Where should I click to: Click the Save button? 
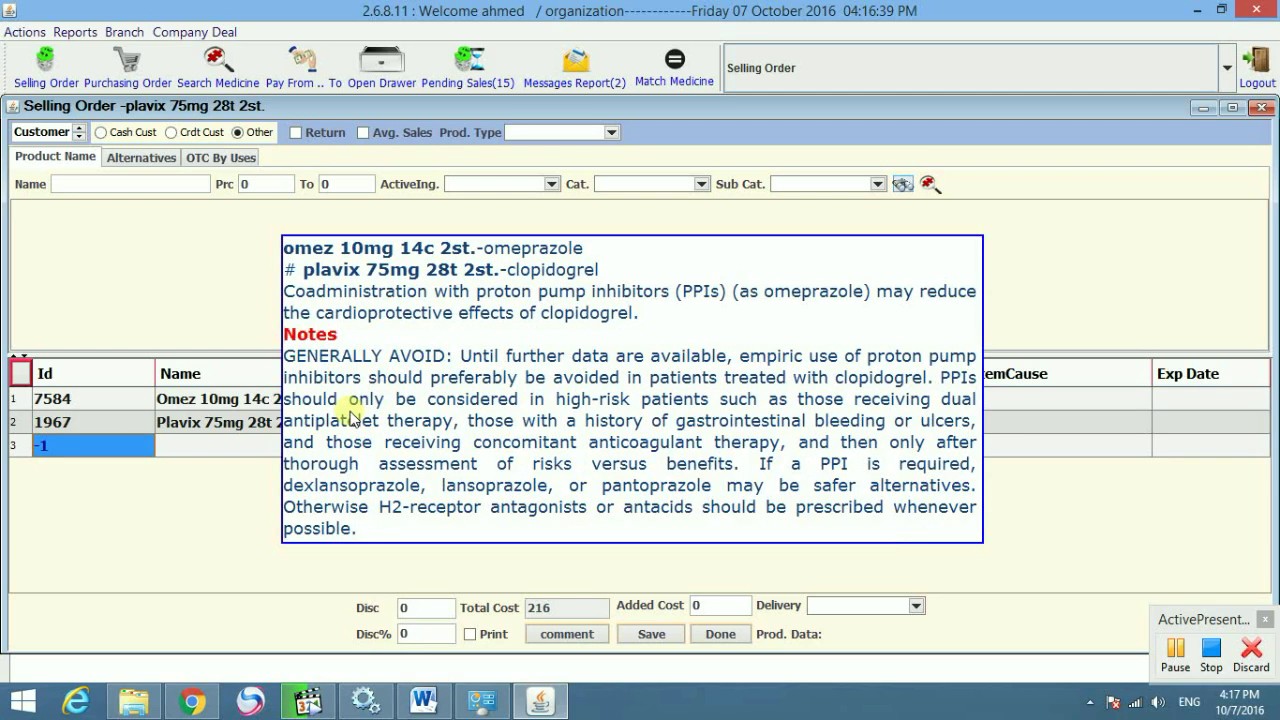(651, 634)
